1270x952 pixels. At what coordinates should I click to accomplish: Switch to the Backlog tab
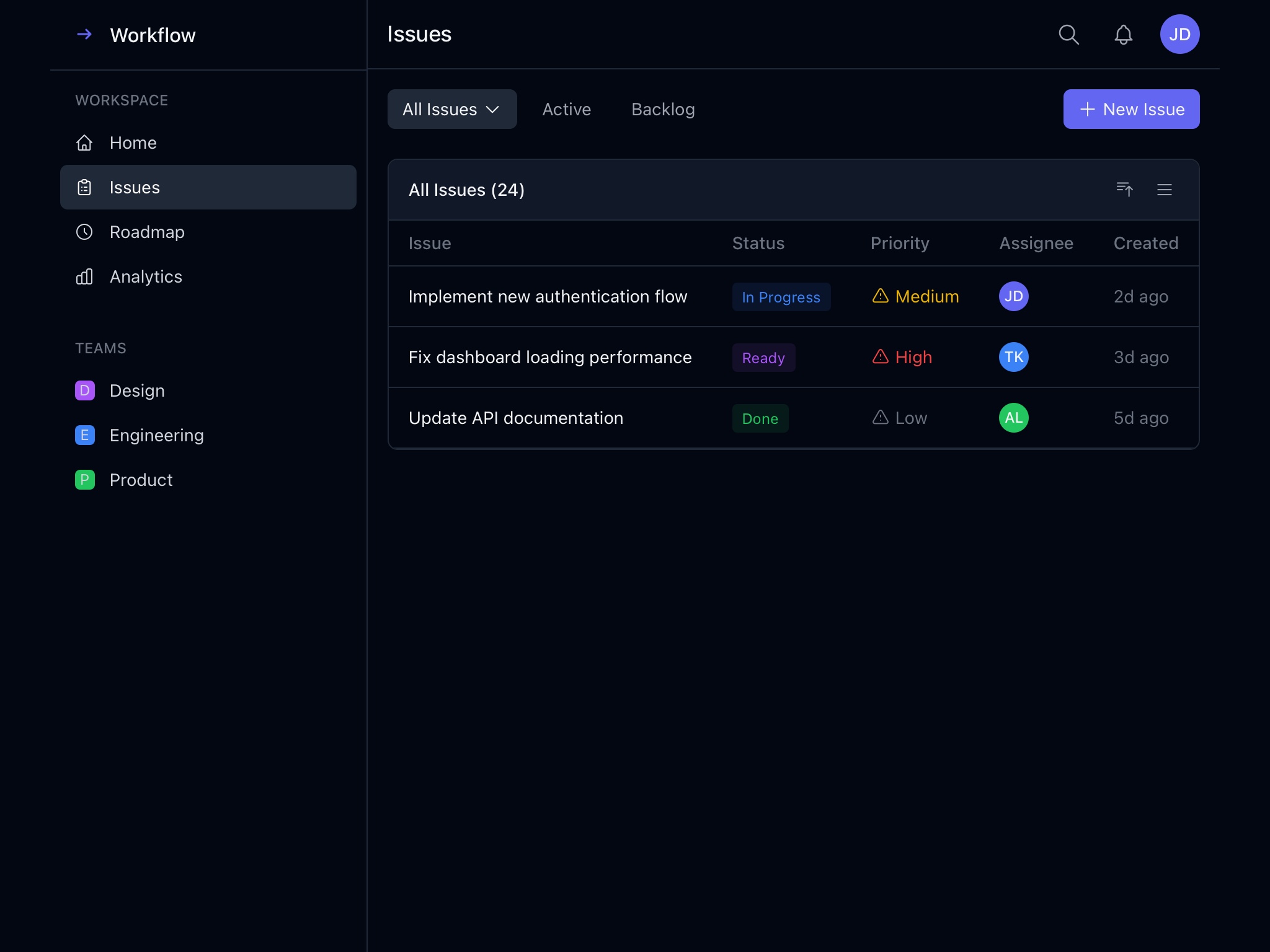tap(662, 109)
